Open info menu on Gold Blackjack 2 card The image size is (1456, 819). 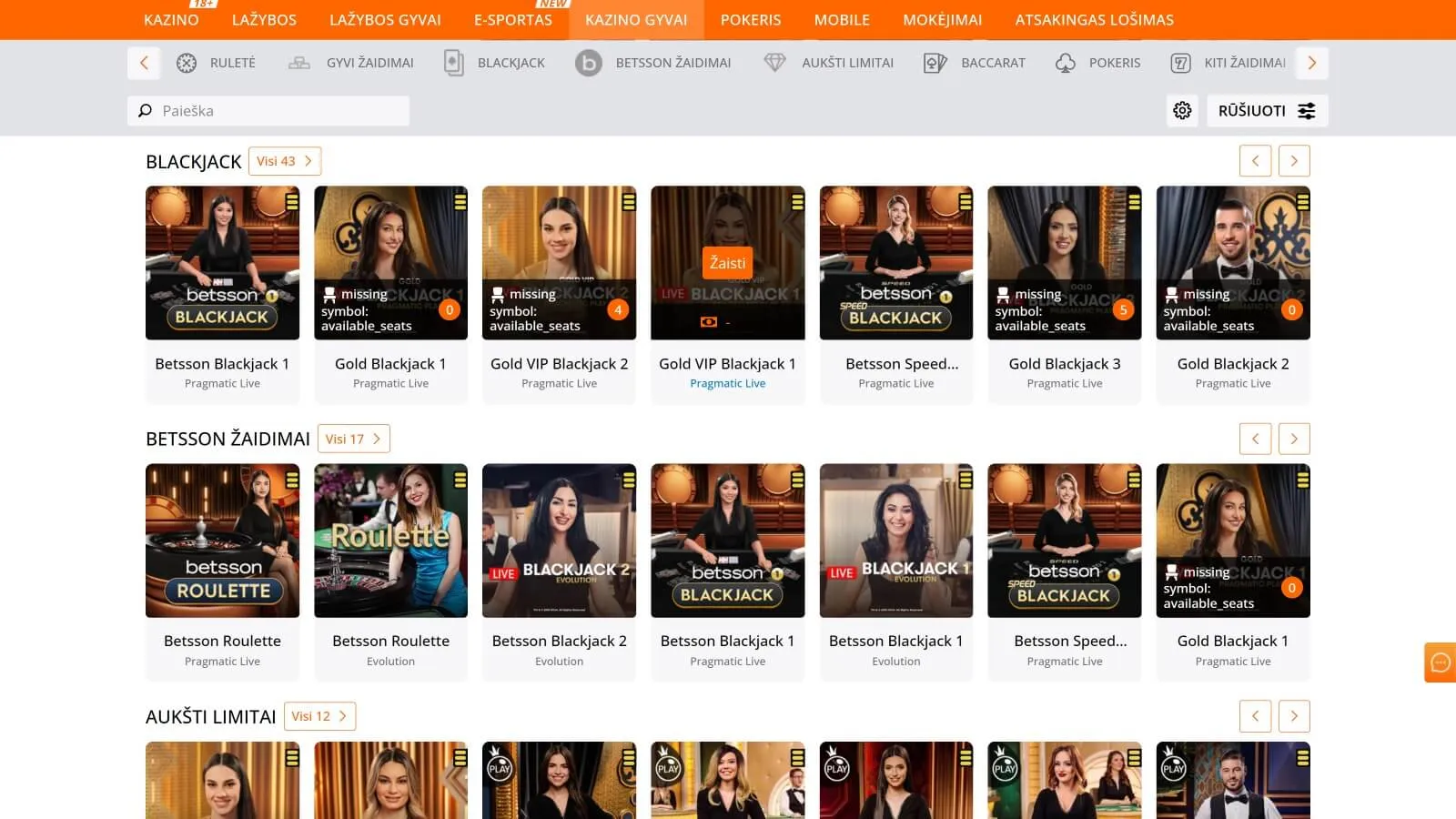pos(1303,202)
